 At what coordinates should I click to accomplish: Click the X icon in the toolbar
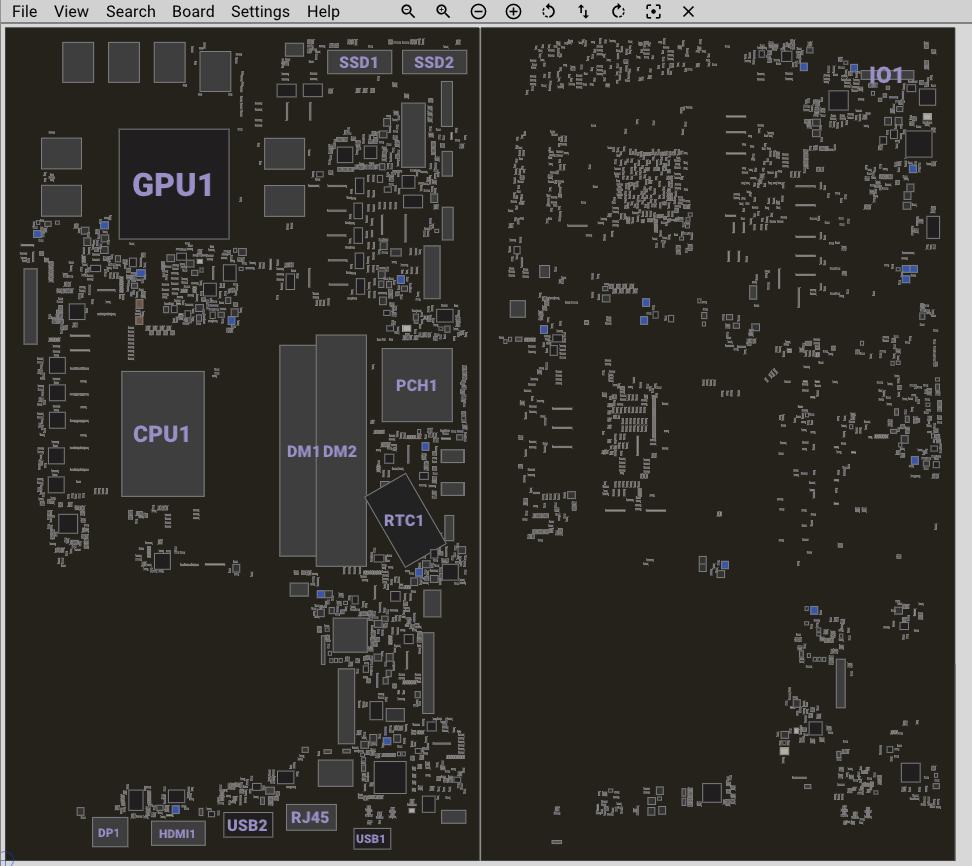point(688,12)
